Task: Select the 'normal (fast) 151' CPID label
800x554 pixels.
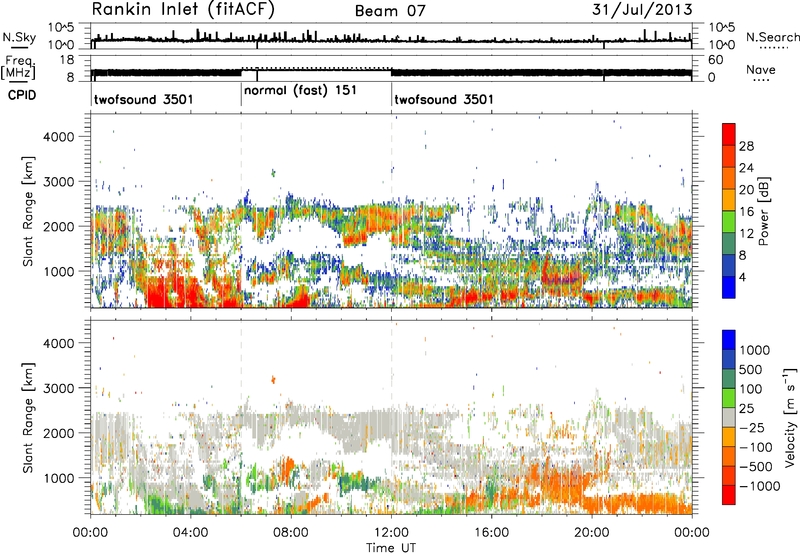Action: (301, 91)
